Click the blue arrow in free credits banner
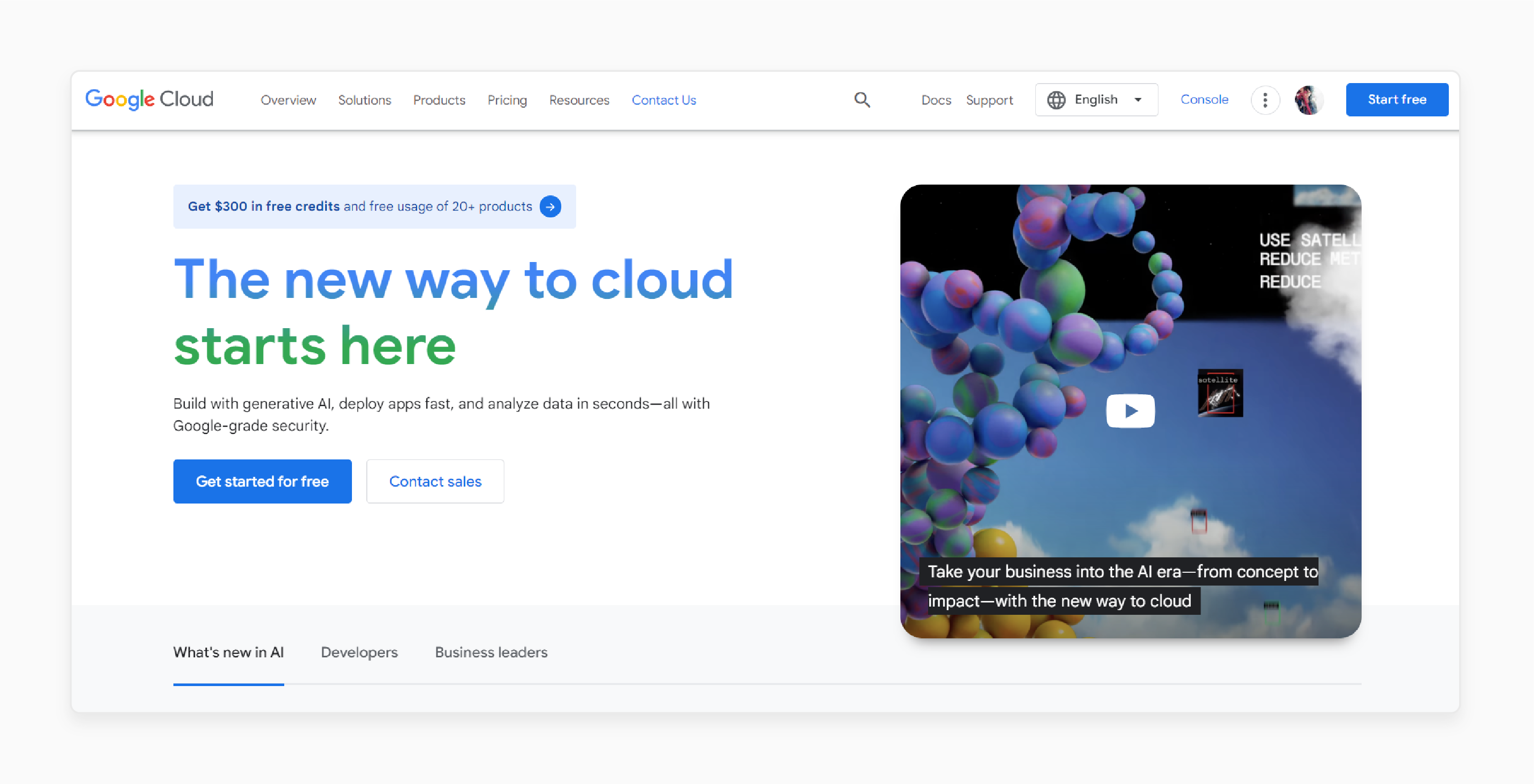This screenshot has width=1534, height=784. point(550,207)
